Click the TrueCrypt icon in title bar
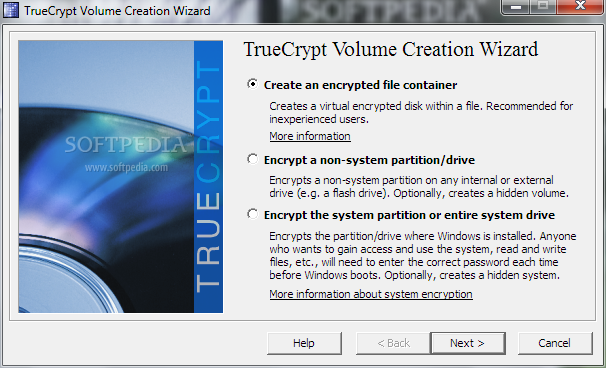 (x=10, y=10)
